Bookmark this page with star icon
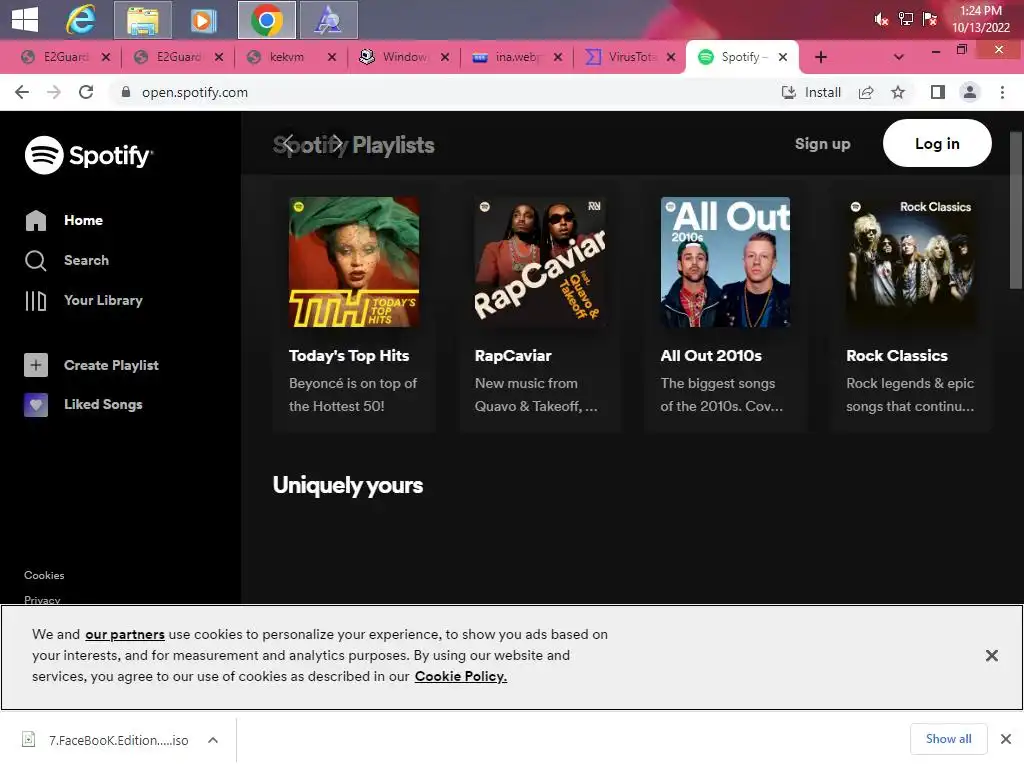The image size is (1024, 768). (898, 92)
